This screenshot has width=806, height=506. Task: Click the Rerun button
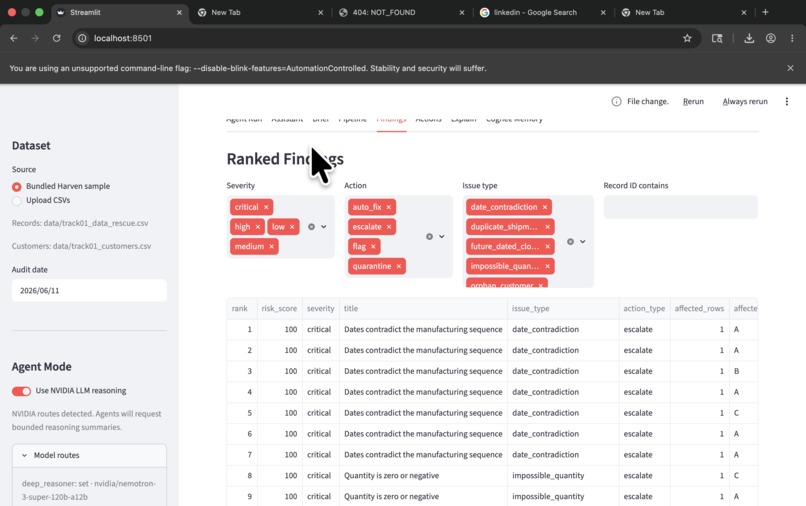tap(693, 102)
